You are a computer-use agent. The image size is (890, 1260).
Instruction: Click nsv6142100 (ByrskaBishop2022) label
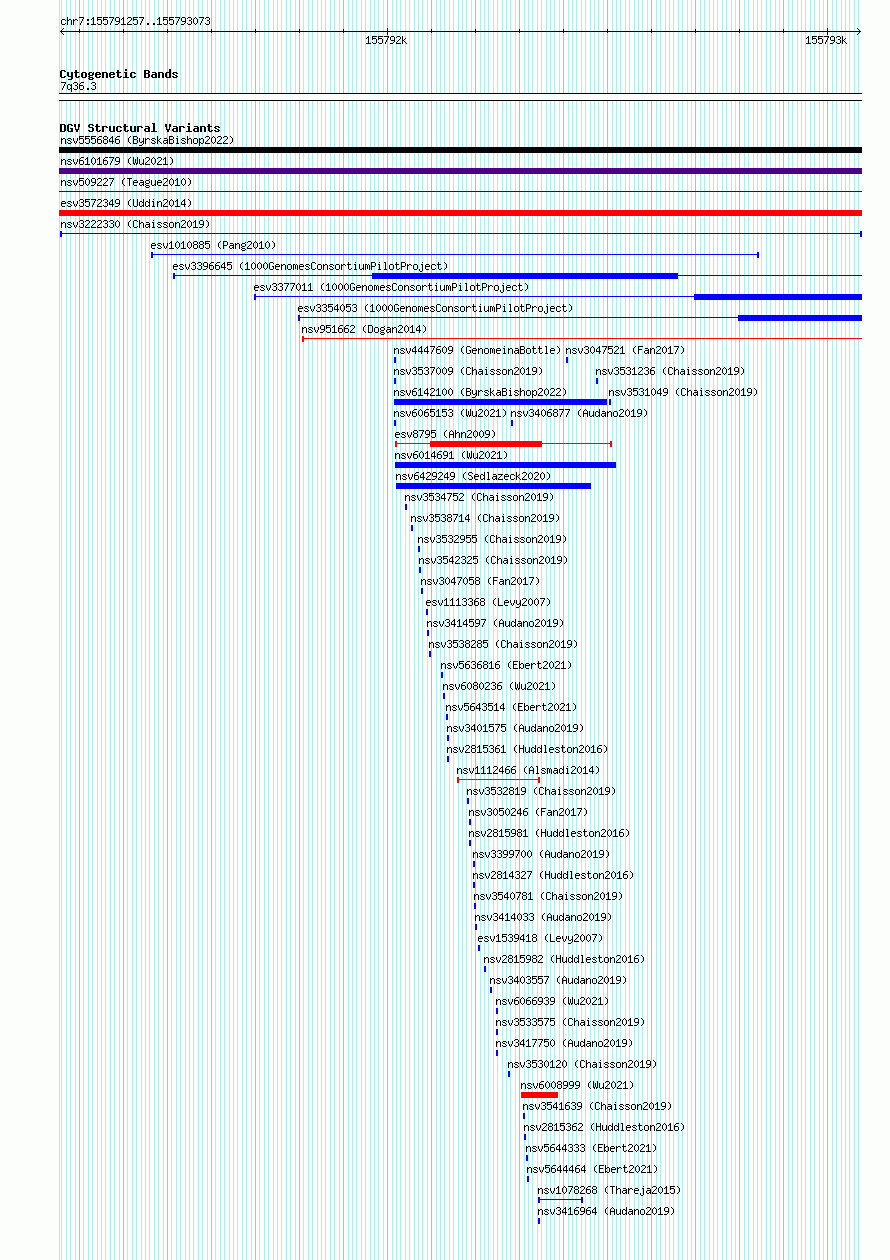[x=480, y=393]
